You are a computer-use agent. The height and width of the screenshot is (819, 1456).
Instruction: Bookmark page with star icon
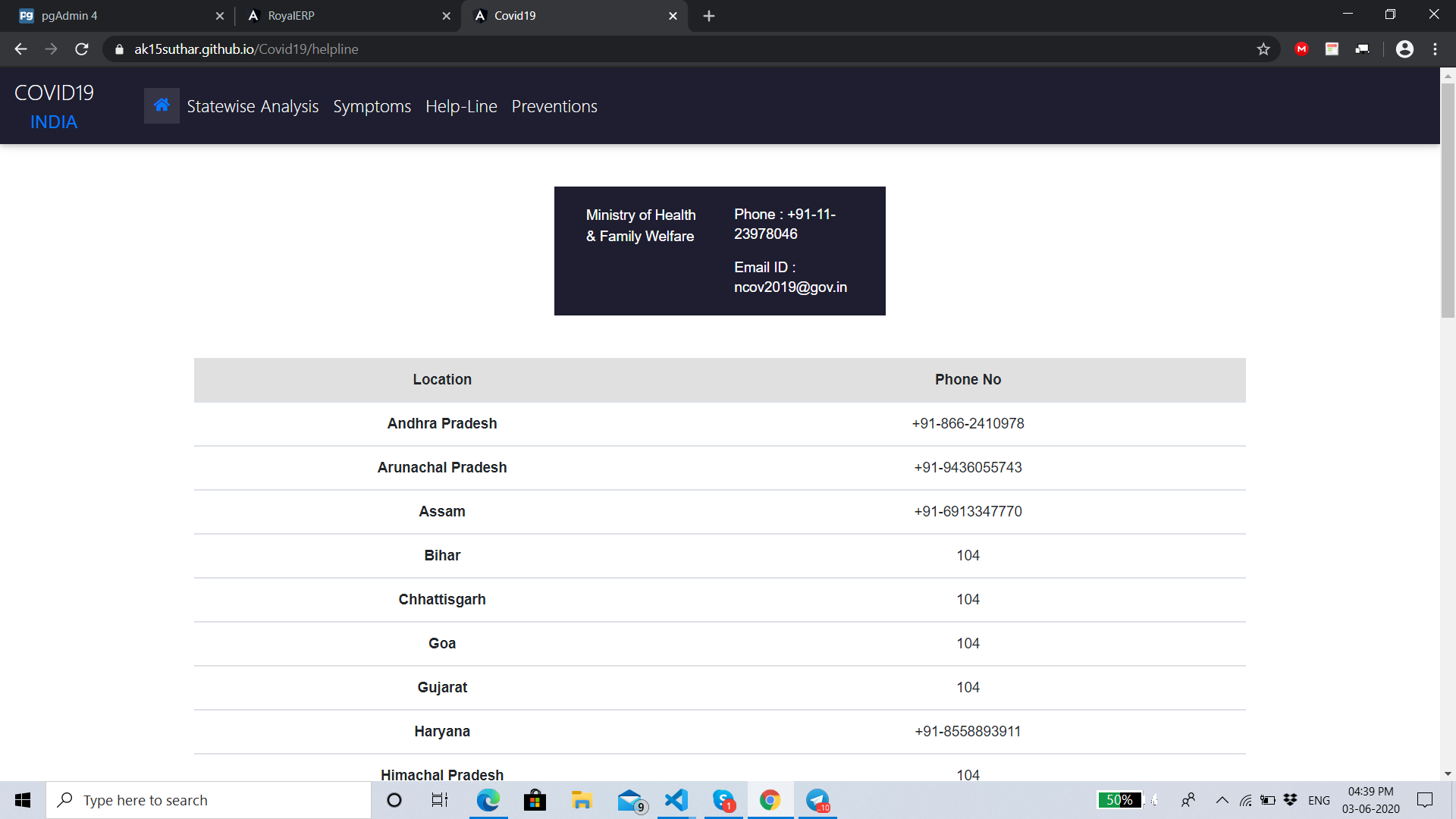(x=1263, y=49)
